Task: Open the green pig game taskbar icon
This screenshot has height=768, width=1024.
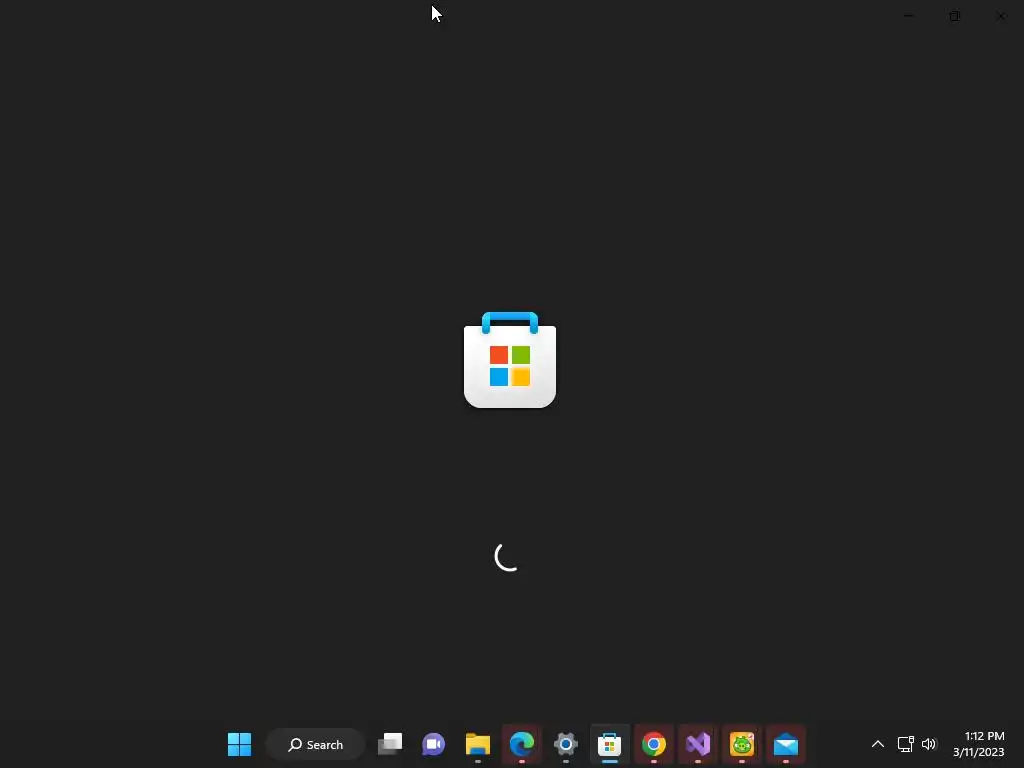Action: 741,744
